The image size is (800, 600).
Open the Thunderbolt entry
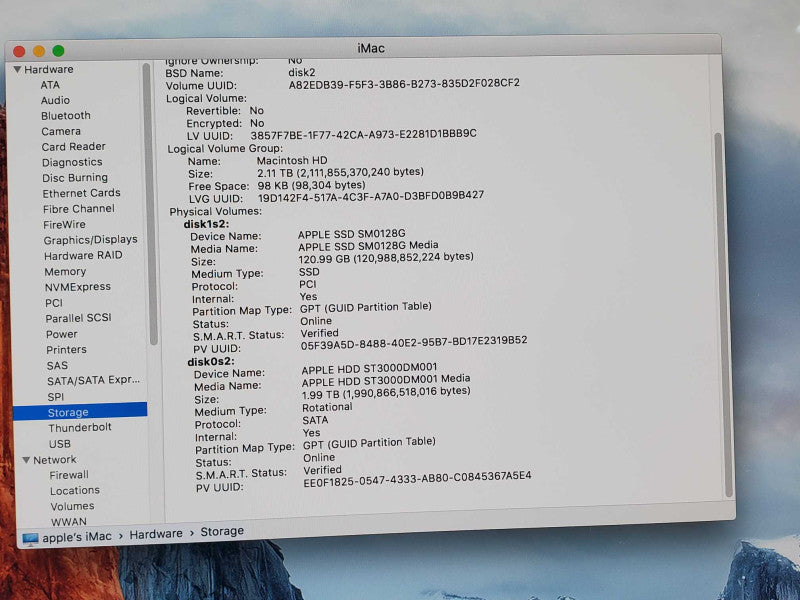click(80, 428)
